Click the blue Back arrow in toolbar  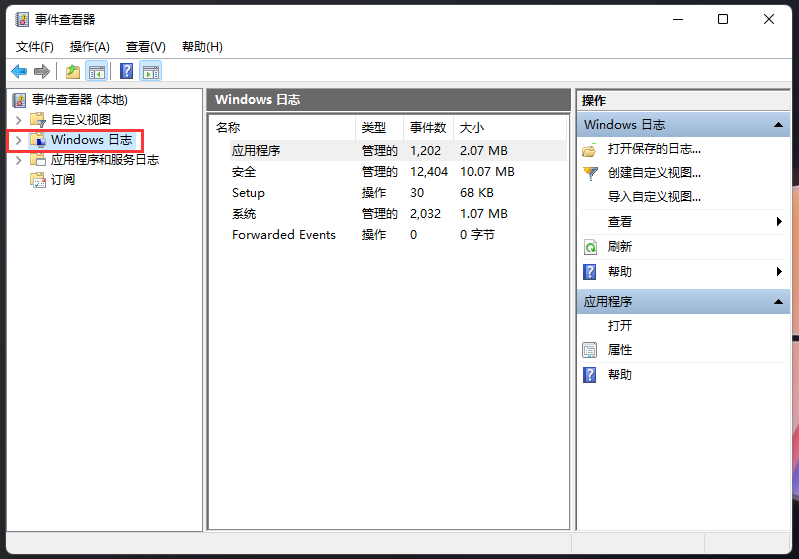tap(19, 71)
